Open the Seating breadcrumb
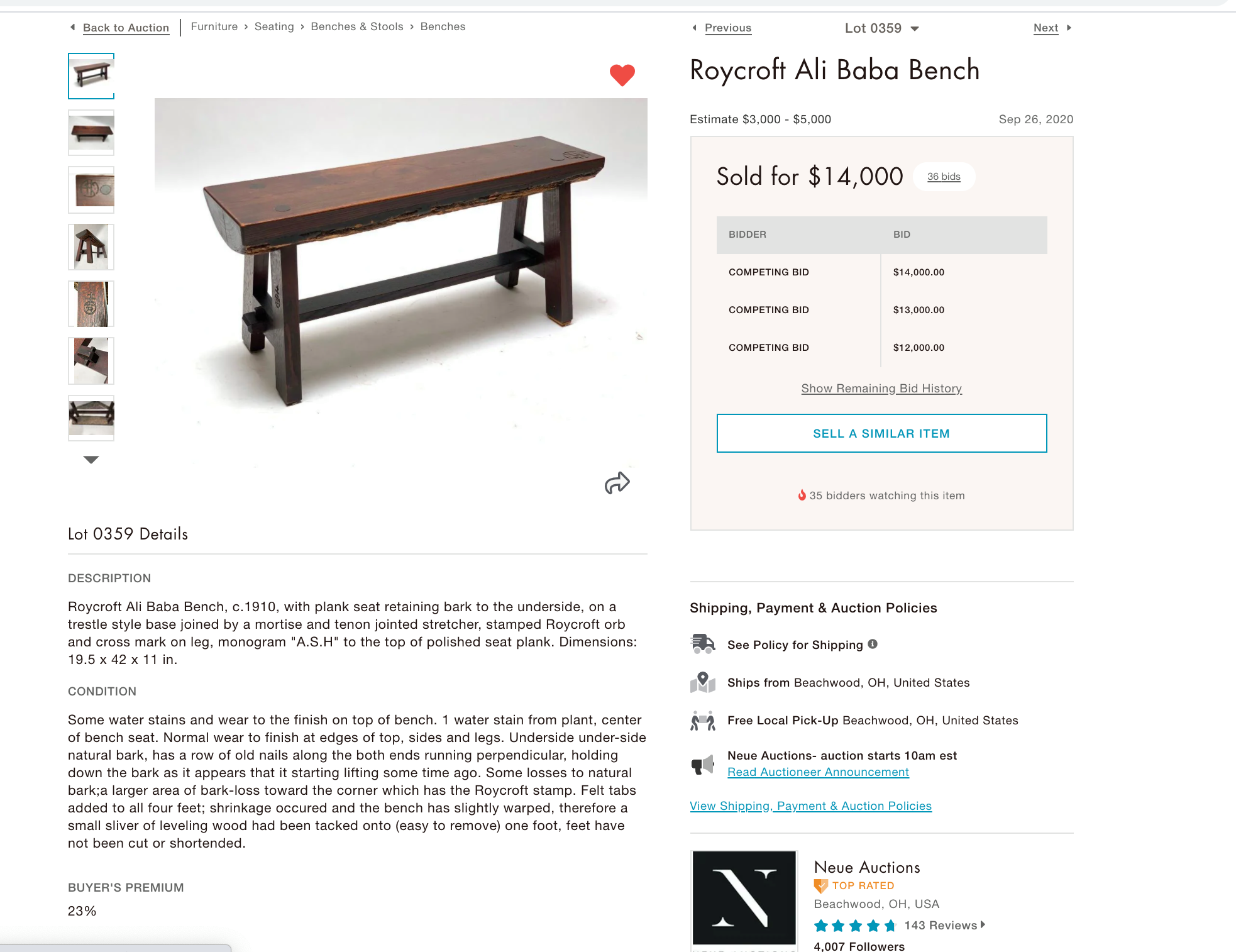 (x=274, y=26)
